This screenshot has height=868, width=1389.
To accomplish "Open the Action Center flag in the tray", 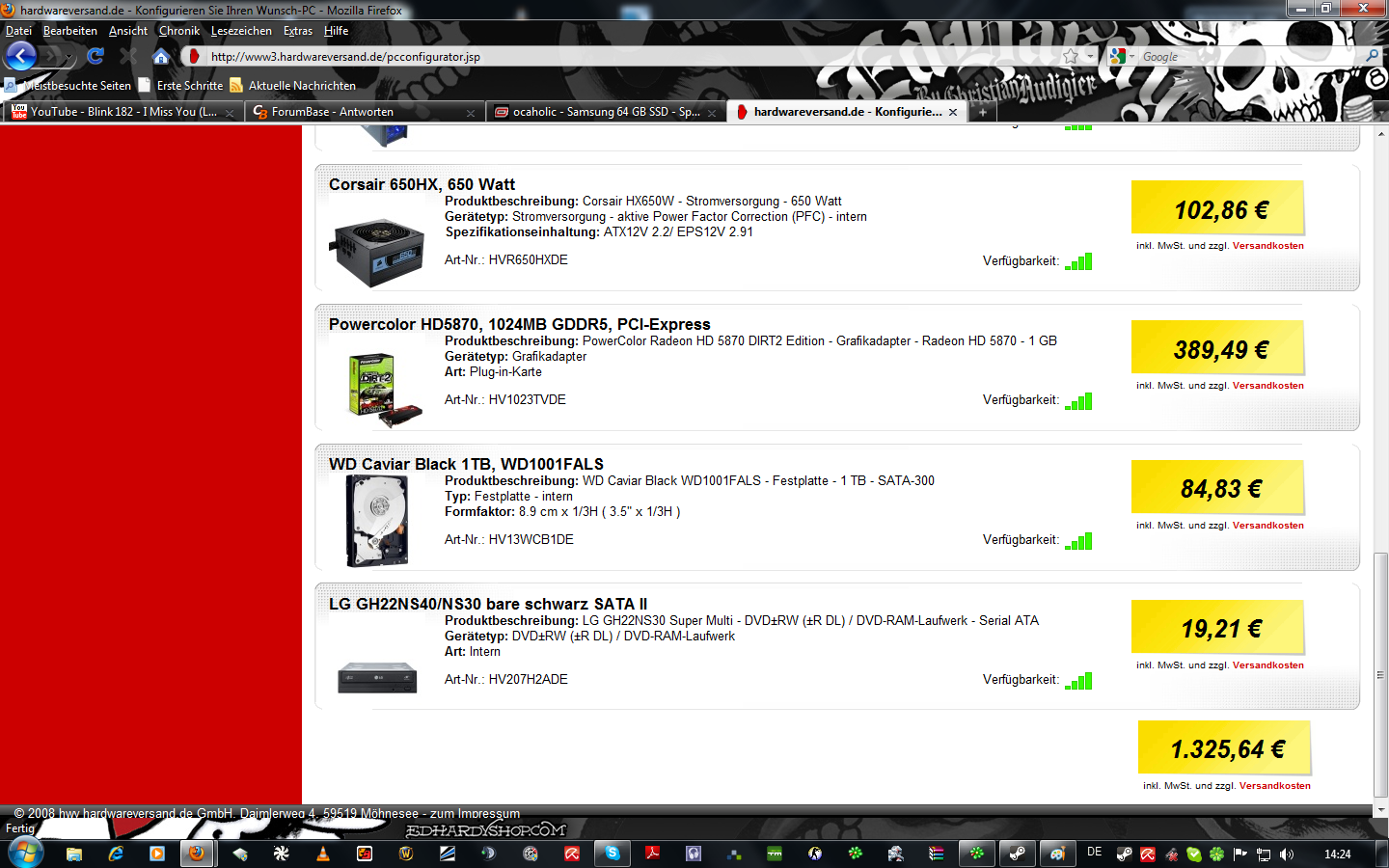I will (x=1240, y=854).
